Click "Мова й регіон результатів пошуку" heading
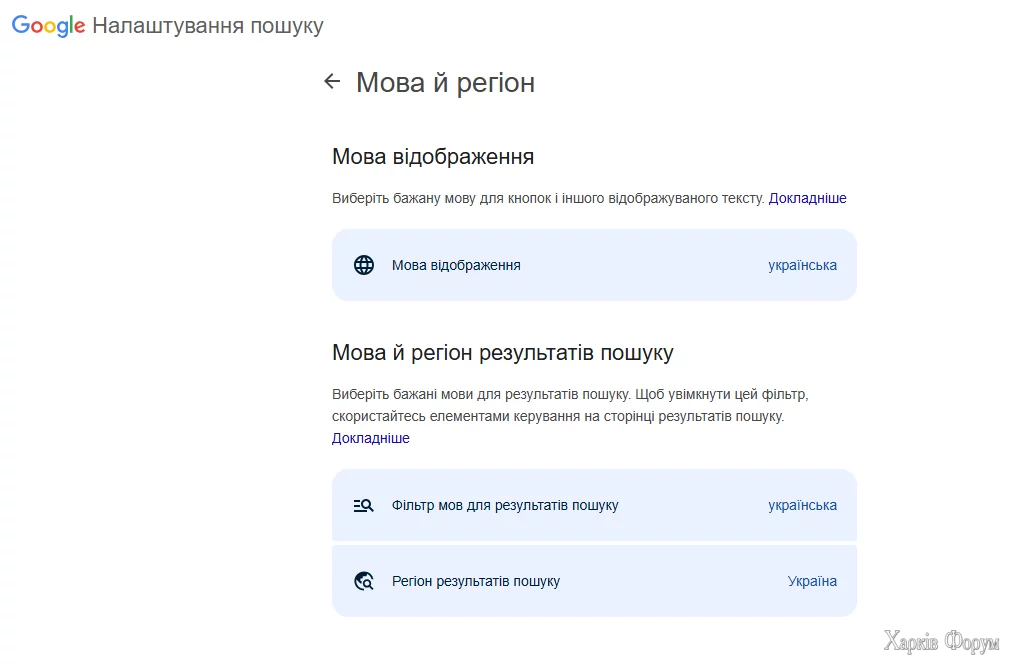This screenshot has height=664, width=1015. pos(502,353)
